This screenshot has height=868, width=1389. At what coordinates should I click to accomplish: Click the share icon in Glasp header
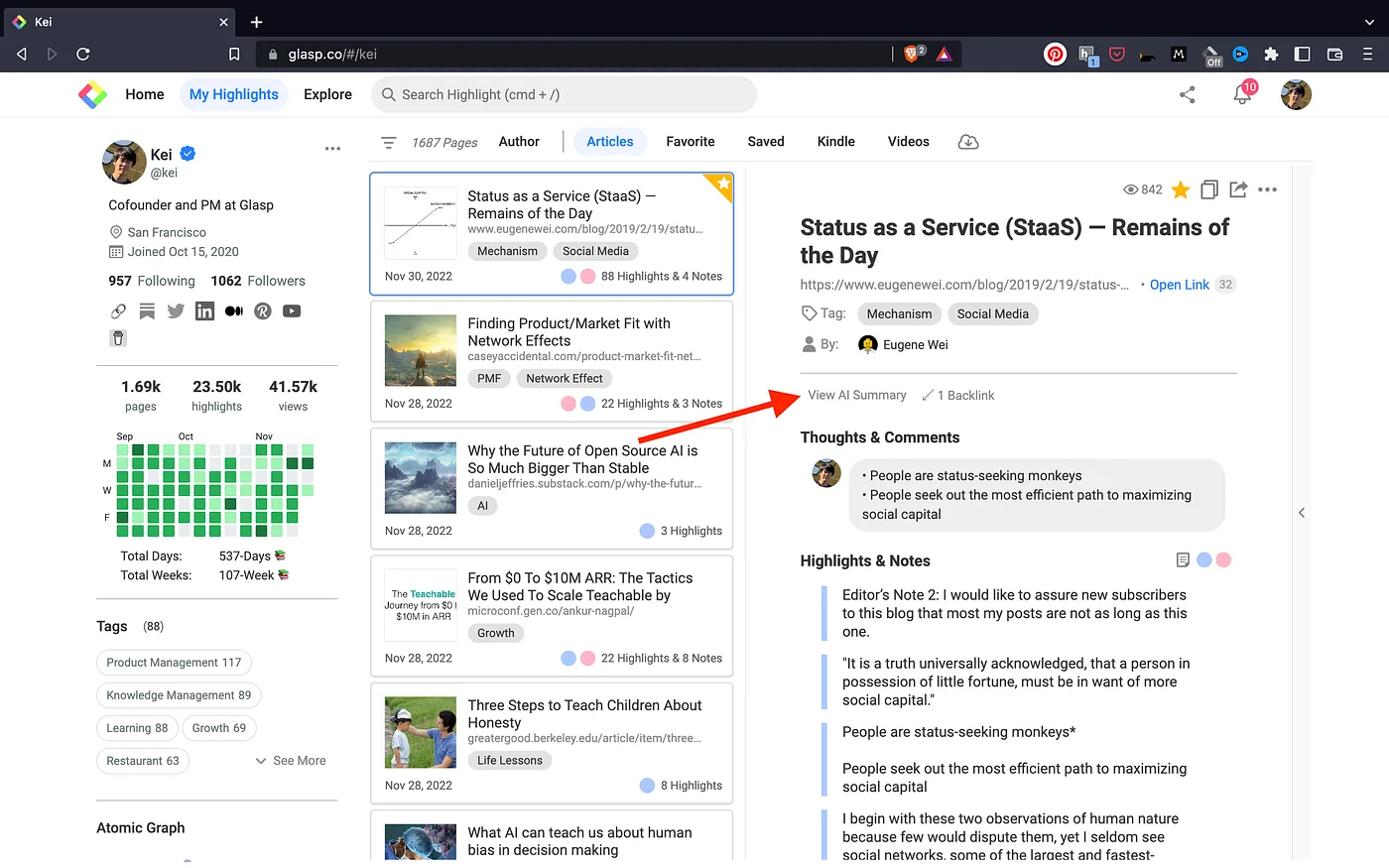point(1187,94)
